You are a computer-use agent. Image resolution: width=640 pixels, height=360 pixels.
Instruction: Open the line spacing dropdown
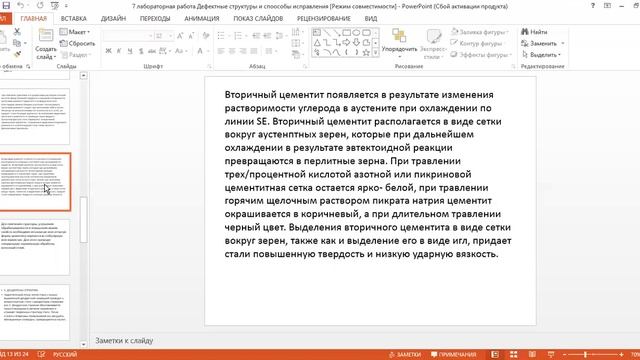(280, 36)
